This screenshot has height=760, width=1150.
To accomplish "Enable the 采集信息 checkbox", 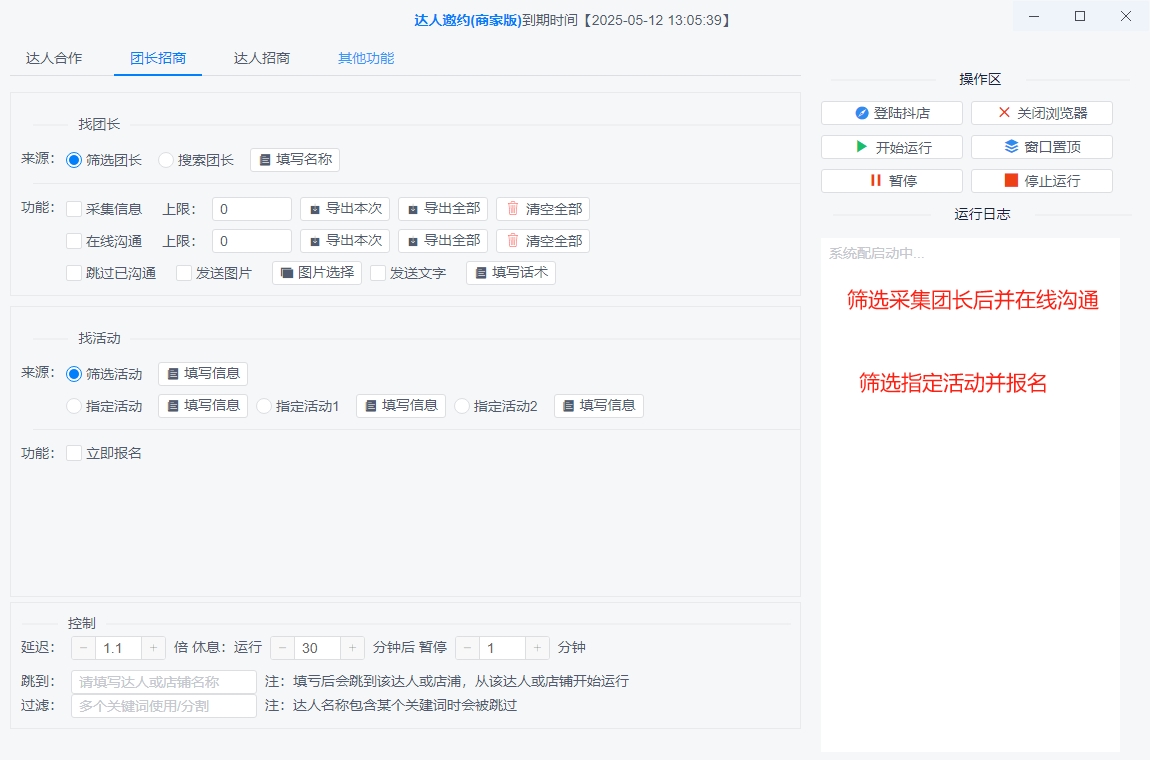I will click(73, 208).
